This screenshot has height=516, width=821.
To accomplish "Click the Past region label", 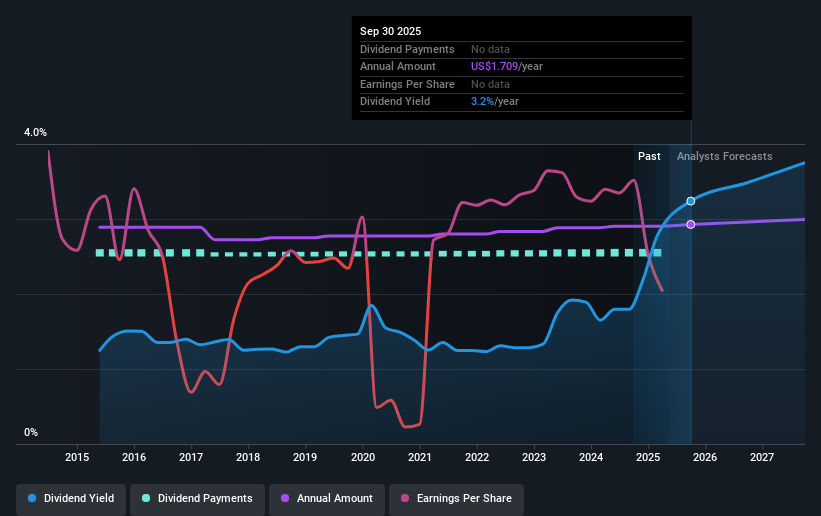I will [x=649, y=156].
